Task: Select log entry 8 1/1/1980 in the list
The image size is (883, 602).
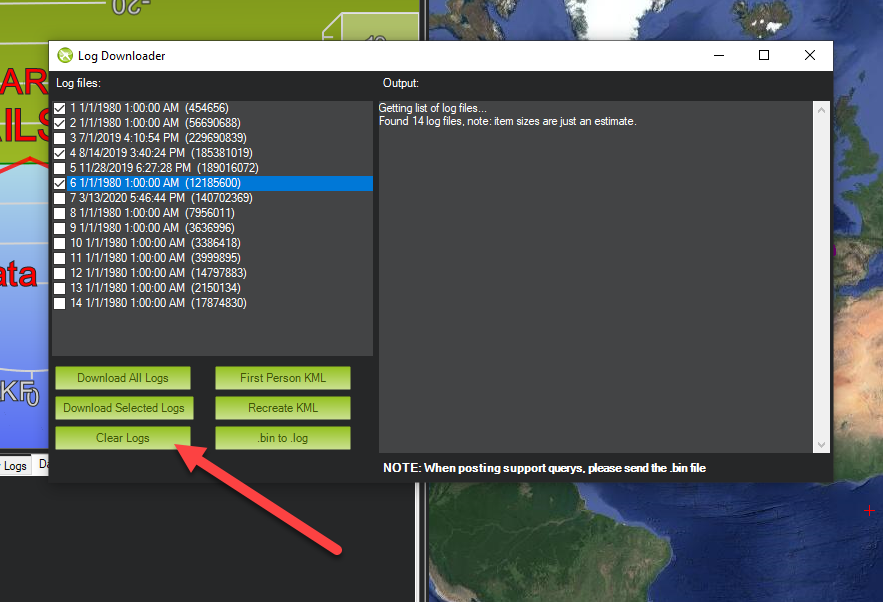Action: pyautogui.click(x=150, y=213)
